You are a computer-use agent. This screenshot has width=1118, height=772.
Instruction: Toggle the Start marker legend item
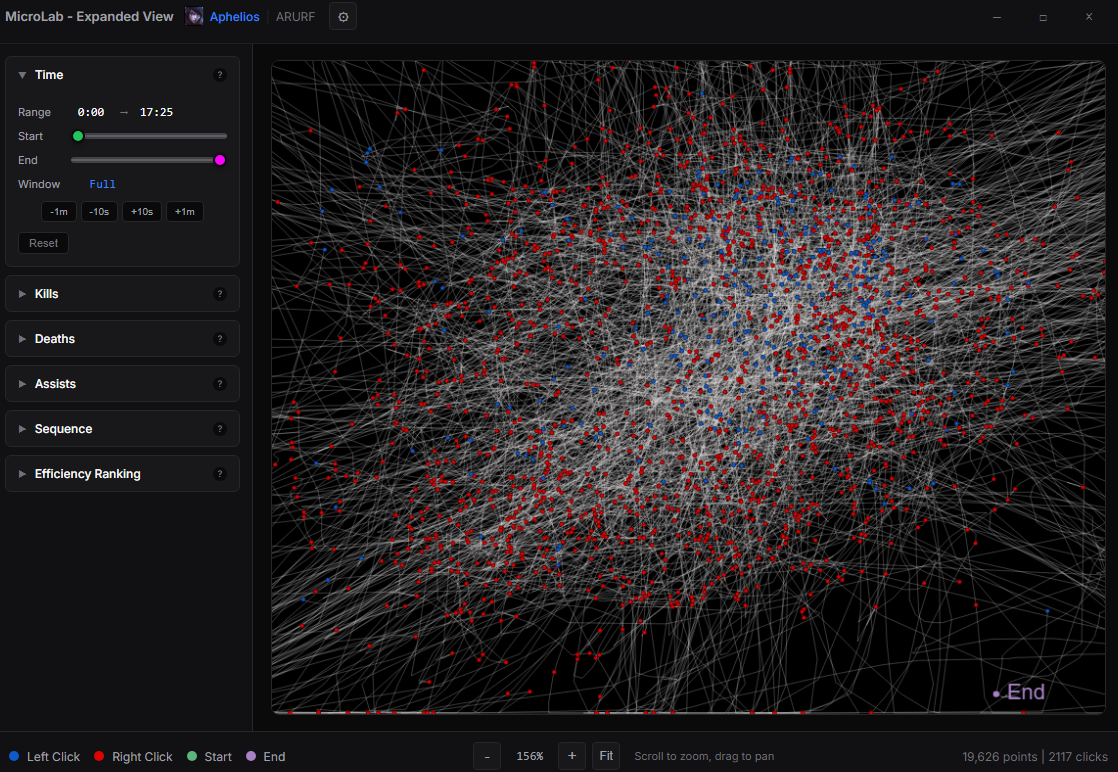pyautogui.click(x=209, y=757)
